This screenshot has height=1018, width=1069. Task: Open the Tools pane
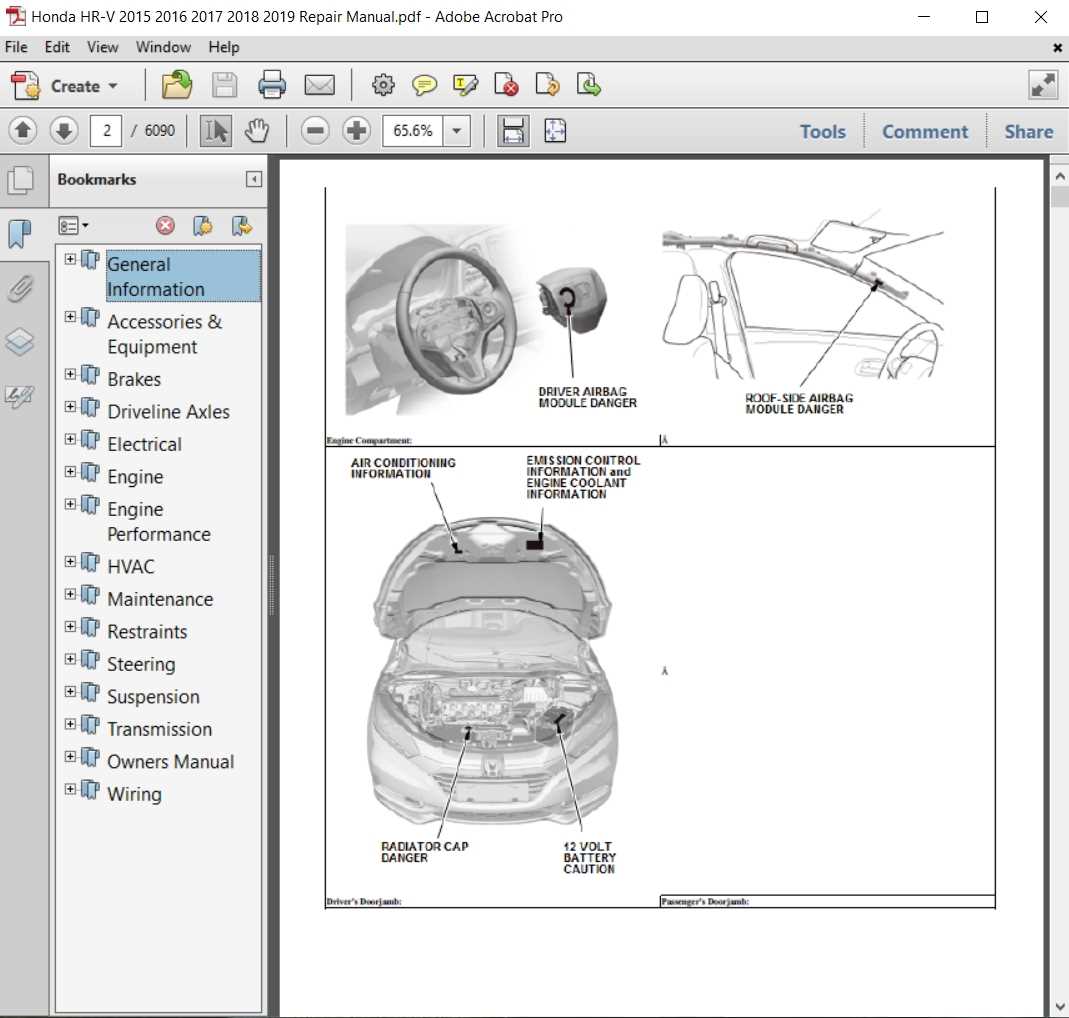tap(823, 132)
